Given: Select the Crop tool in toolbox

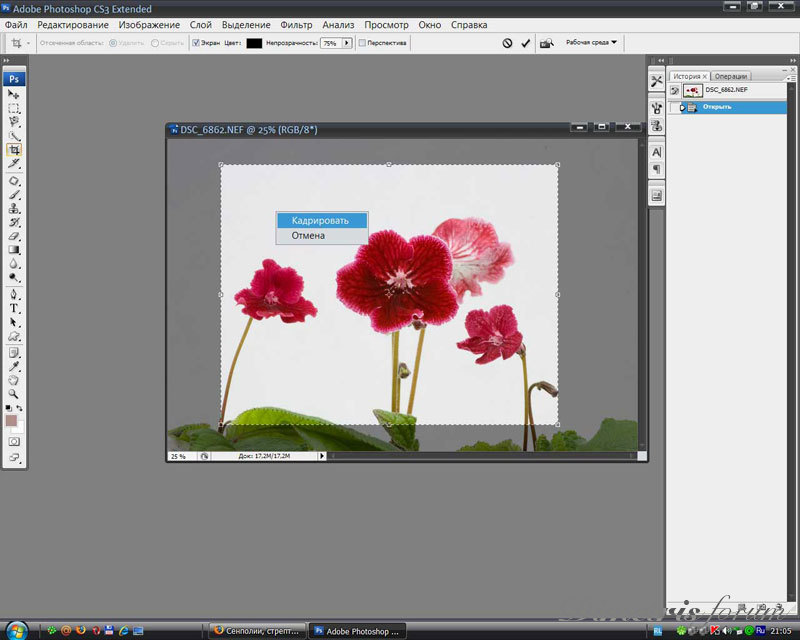Looking at the screenshot, I should [x=14, y=150].
